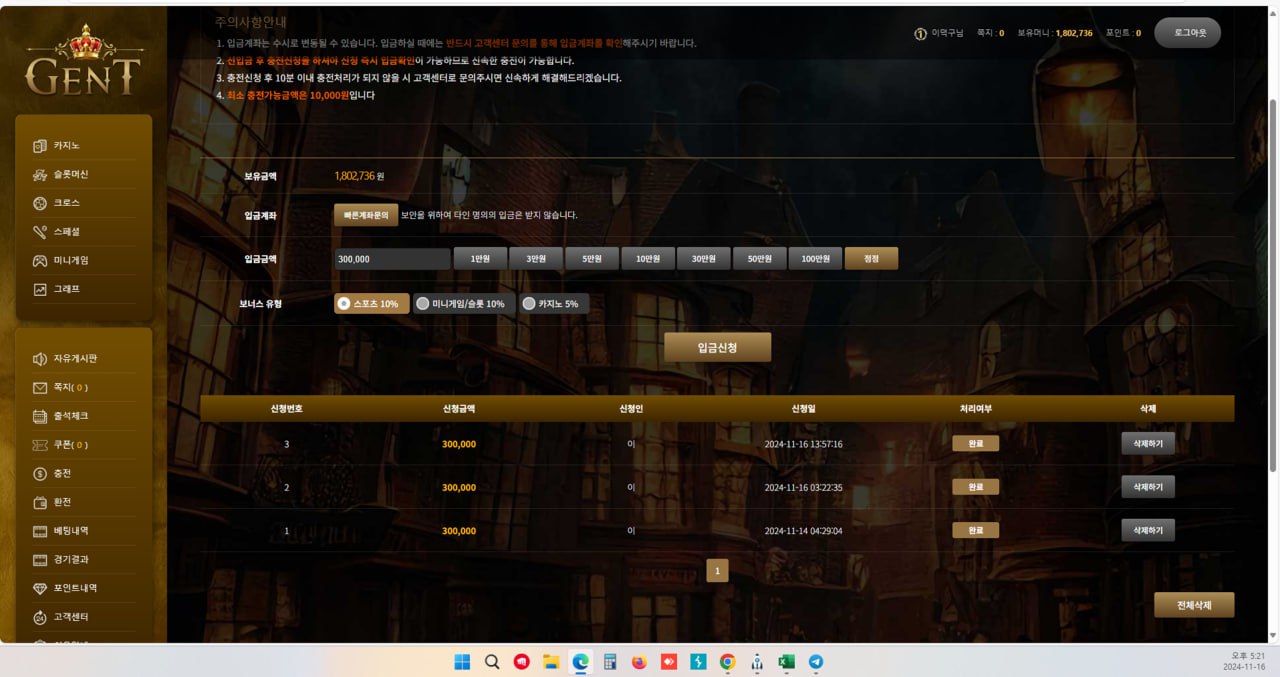Open the 충전 menu item

[x=62, y=474]
